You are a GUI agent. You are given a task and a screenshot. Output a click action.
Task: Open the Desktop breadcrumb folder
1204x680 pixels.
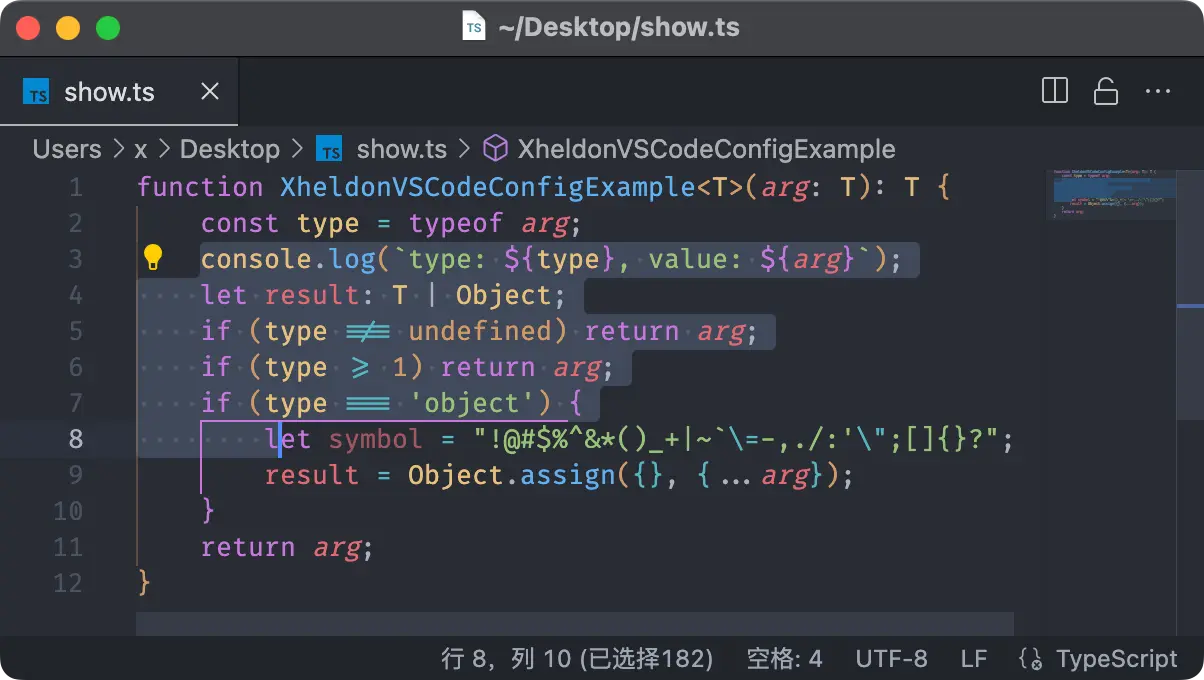(x=230, y=149)
